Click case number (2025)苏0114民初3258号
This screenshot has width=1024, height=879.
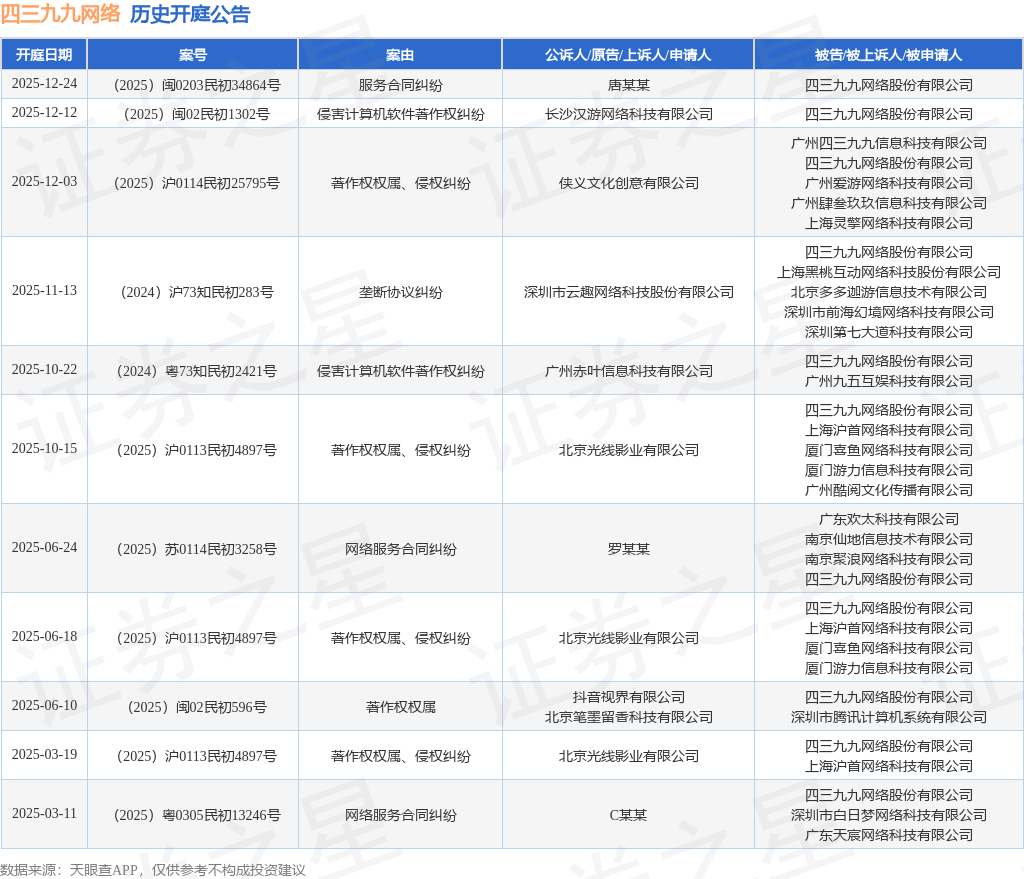tap(197, 549)
